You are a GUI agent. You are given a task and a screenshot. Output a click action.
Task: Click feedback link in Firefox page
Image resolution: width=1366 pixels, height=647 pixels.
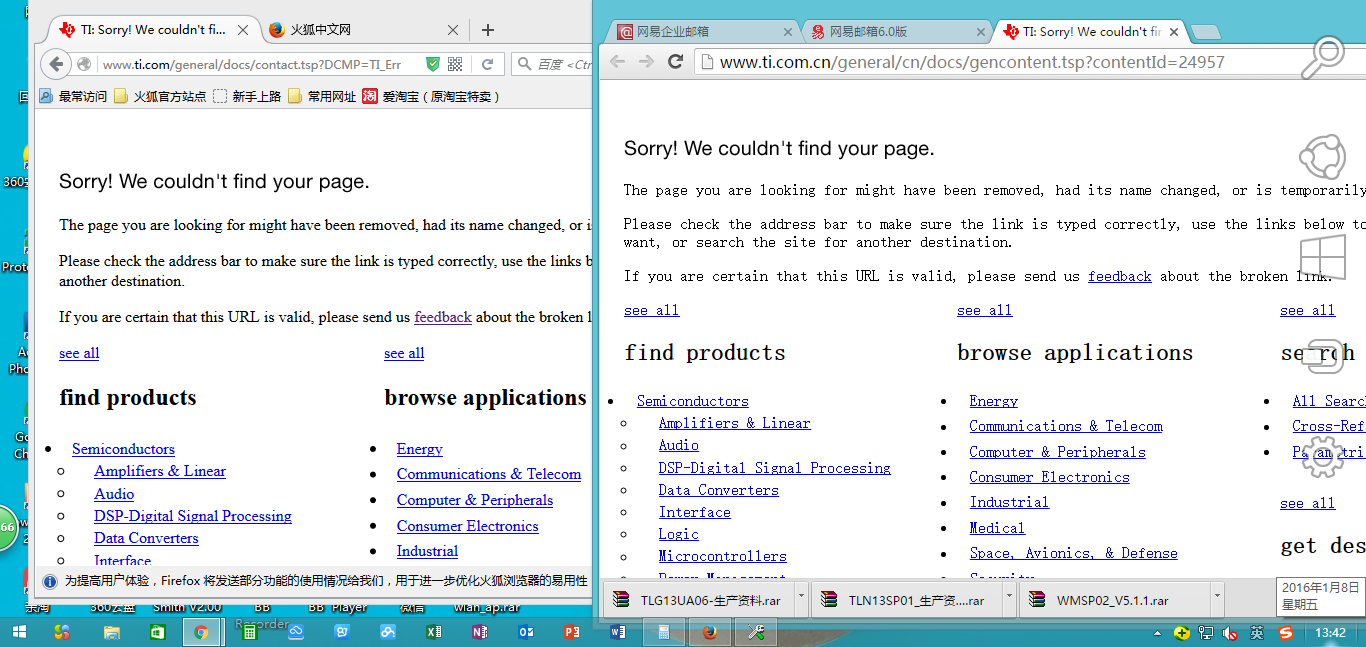[x=443, y=317]
